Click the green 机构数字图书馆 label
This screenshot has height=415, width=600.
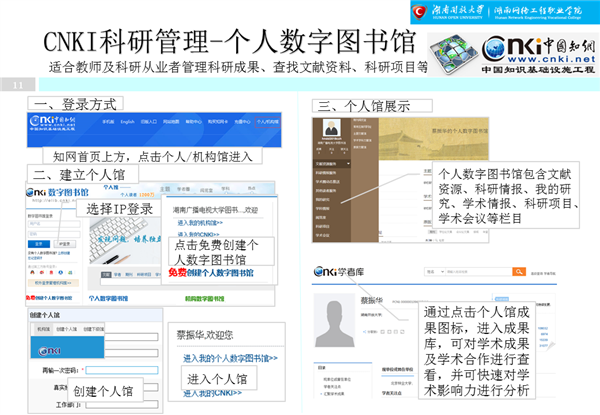[204, 298]
